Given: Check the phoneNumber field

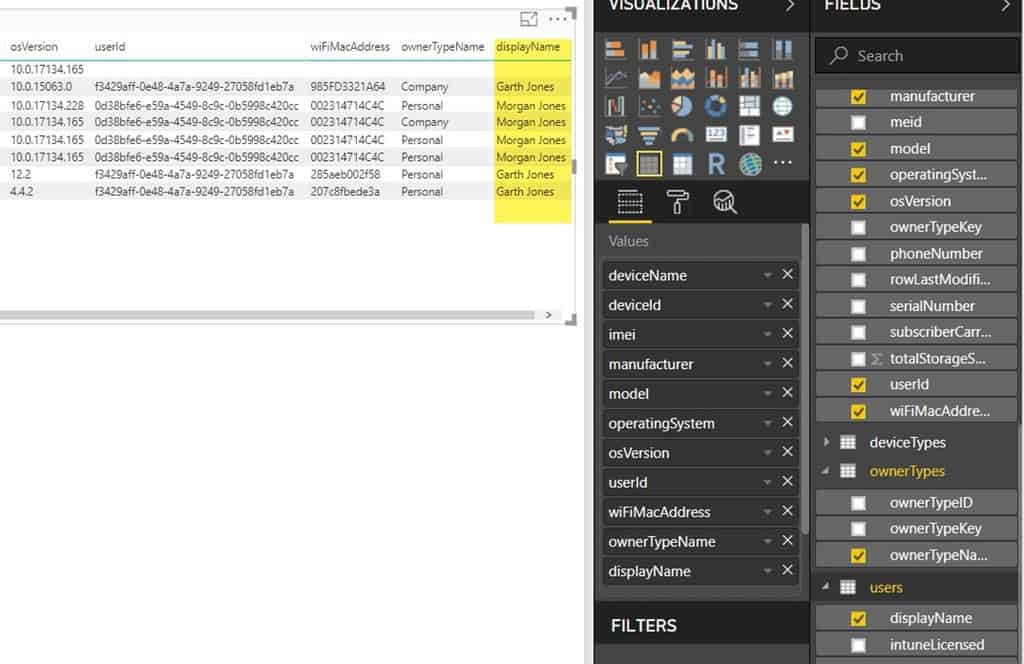Looking at the screenshot, I should click(x=858, y=254).
